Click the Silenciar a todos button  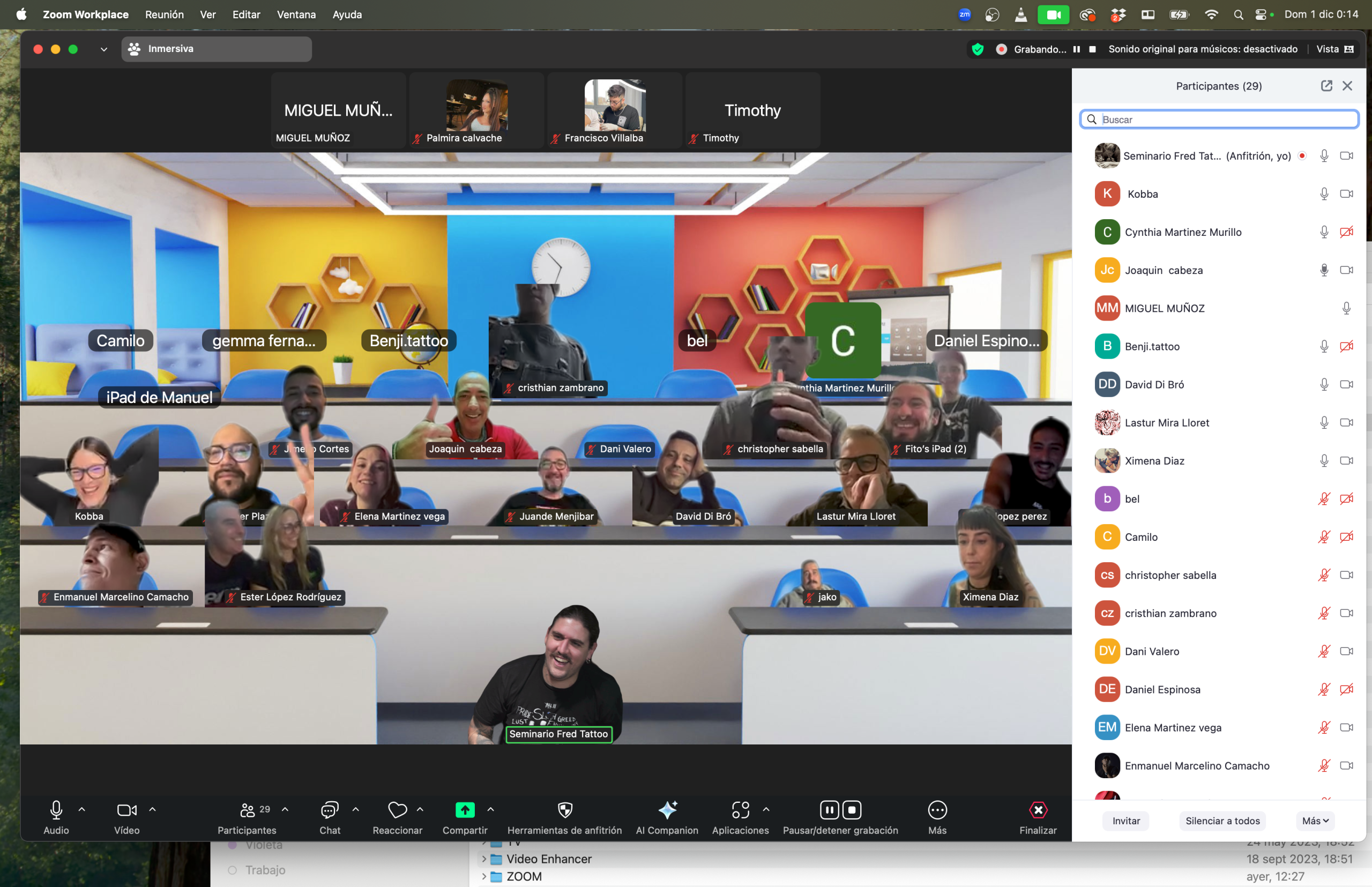1222,821
